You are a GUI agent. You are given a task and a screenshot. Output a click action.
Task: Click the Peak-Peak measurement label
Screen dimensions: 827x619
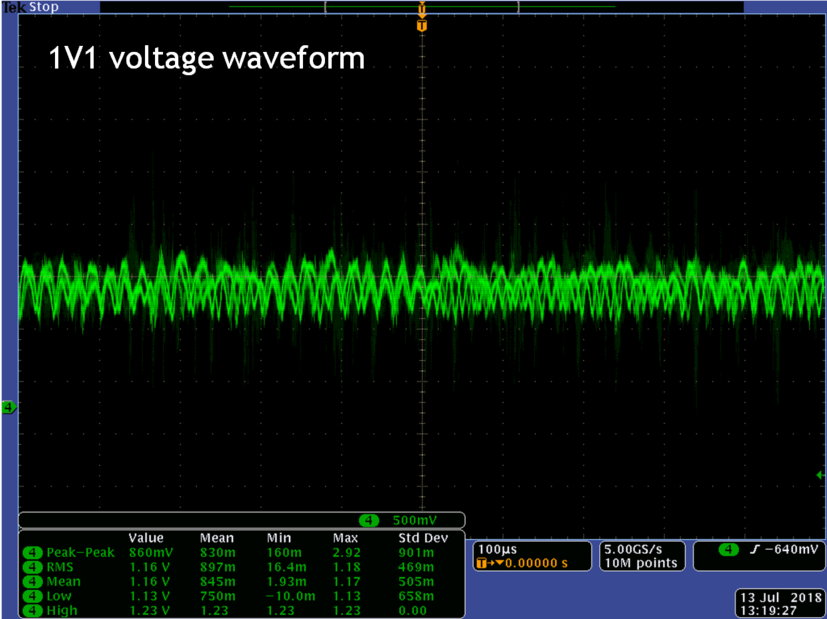[x=81, y=553]
